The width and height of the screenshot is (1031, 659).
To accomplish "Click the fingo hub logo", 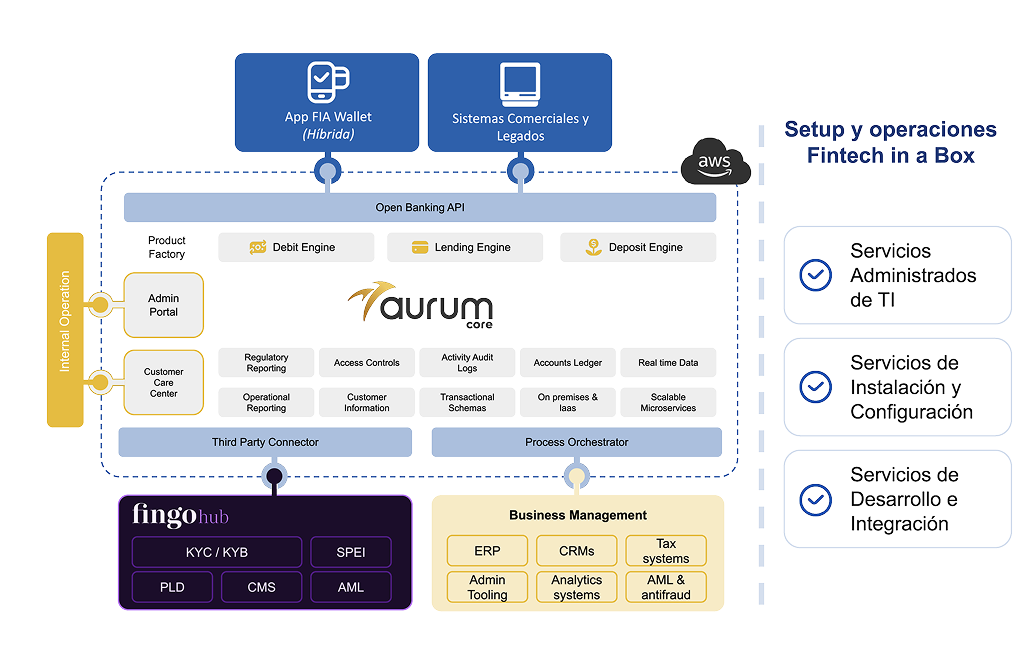I will (x=180, y=515).
